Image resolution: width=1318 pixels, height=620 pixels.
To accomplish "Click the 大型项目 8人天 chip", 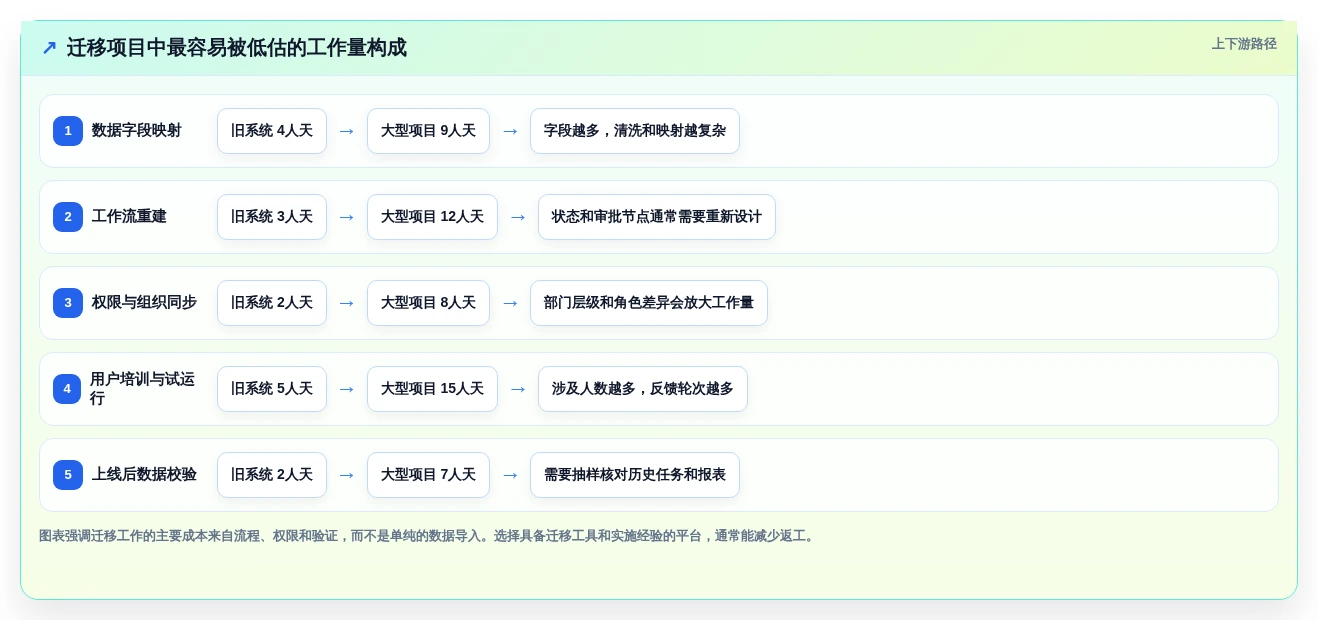I will click(x=428, y=303).
